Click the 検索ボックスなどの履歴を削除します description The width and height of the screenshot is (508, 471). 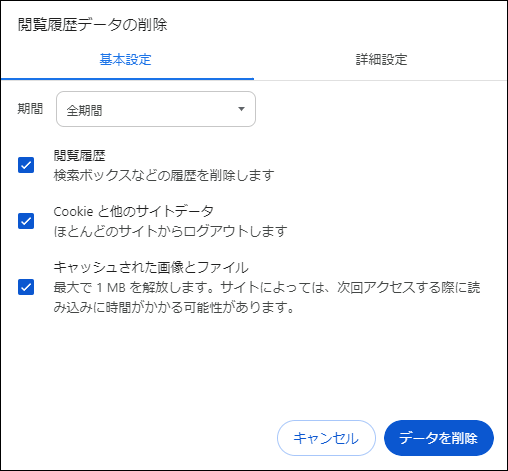[164, 175]
